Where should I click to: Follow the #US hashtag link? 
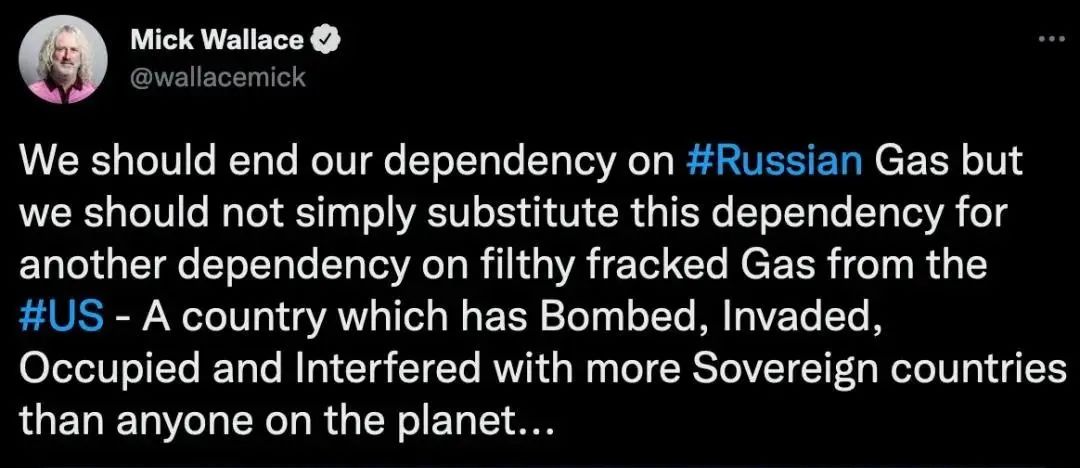click(x=61, y=317)
